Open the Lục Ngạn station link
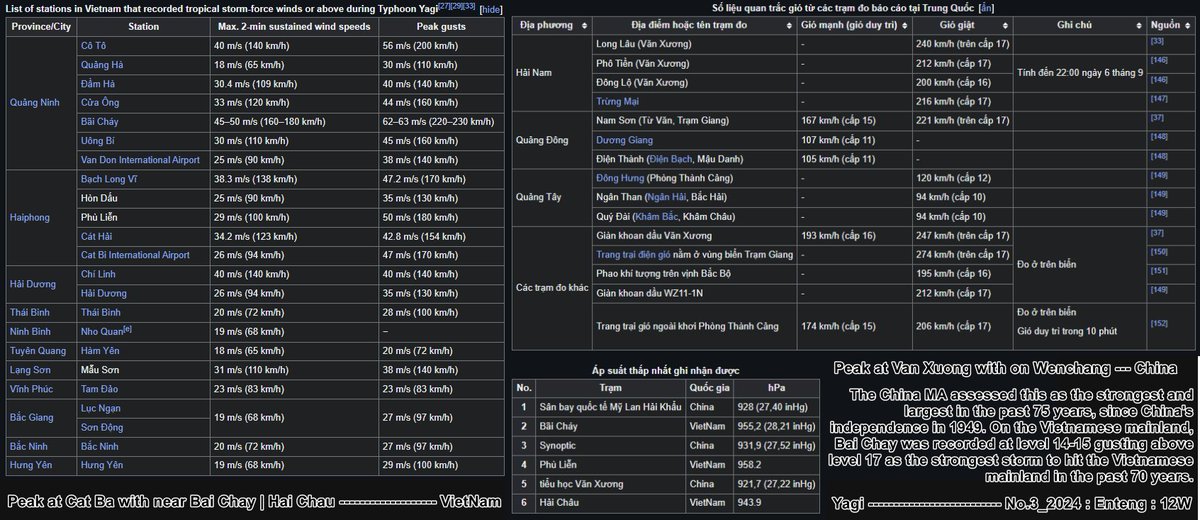Image resolution: width=1200 pixels, height=520 pixels. coord(102,408)
